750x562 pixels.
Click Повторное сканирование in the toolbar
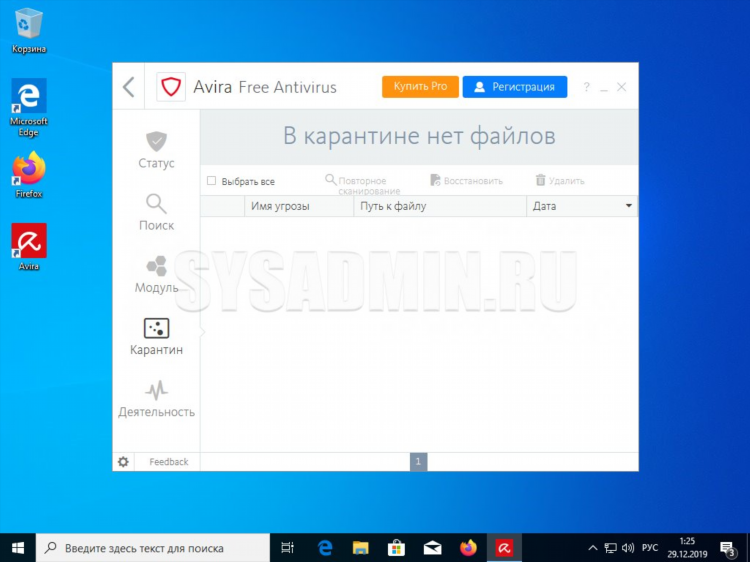pos(363,185)
